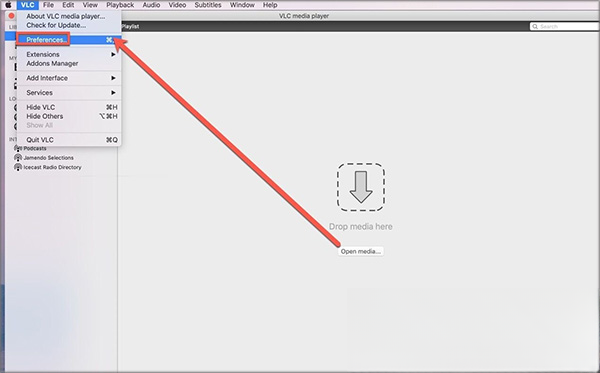Open the Audio menu
This screenshot has height=373, width=600.
point(151,5)
